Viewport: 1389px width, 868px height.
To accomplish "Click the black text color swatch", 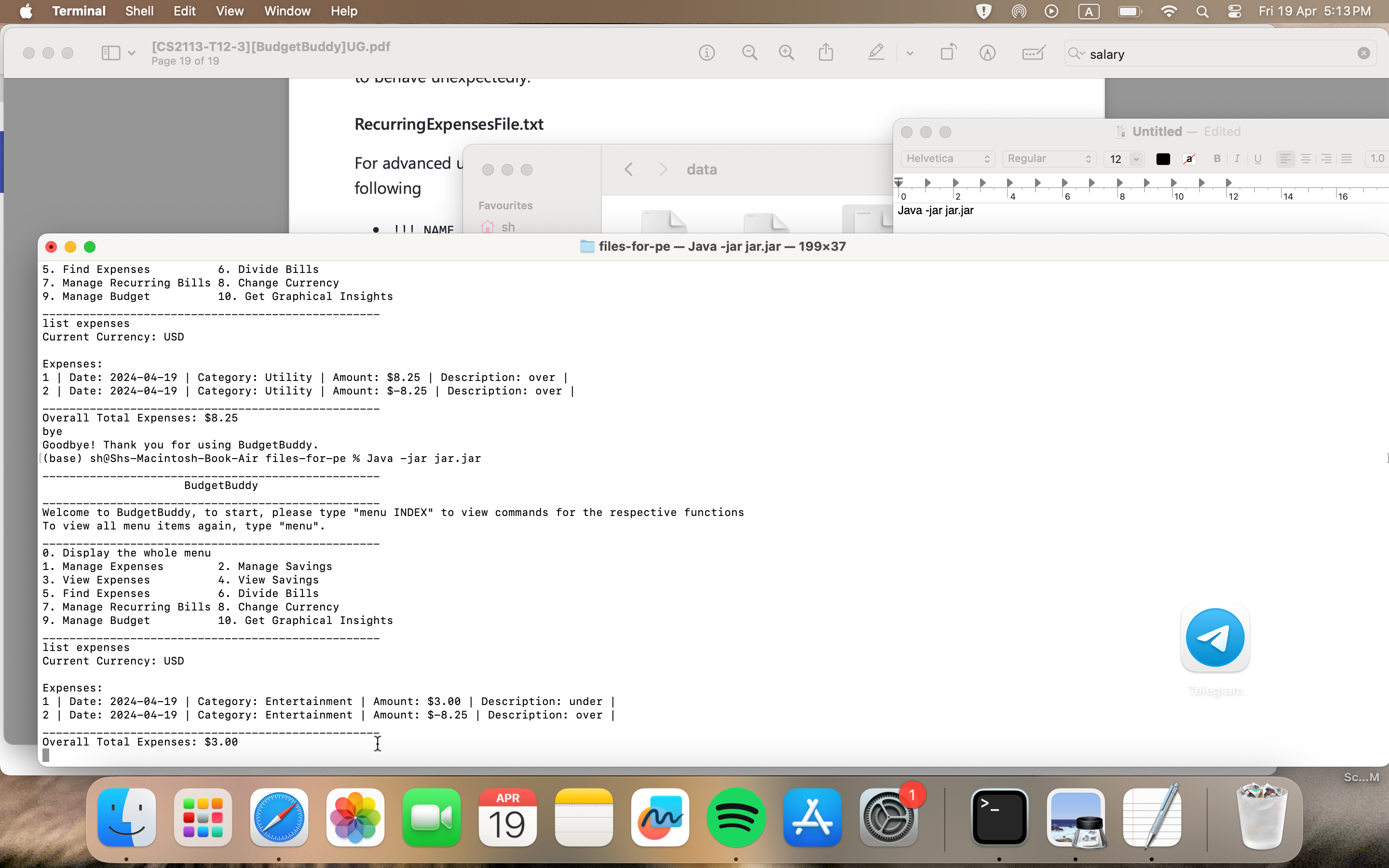I will click(x=1163, y=159).
